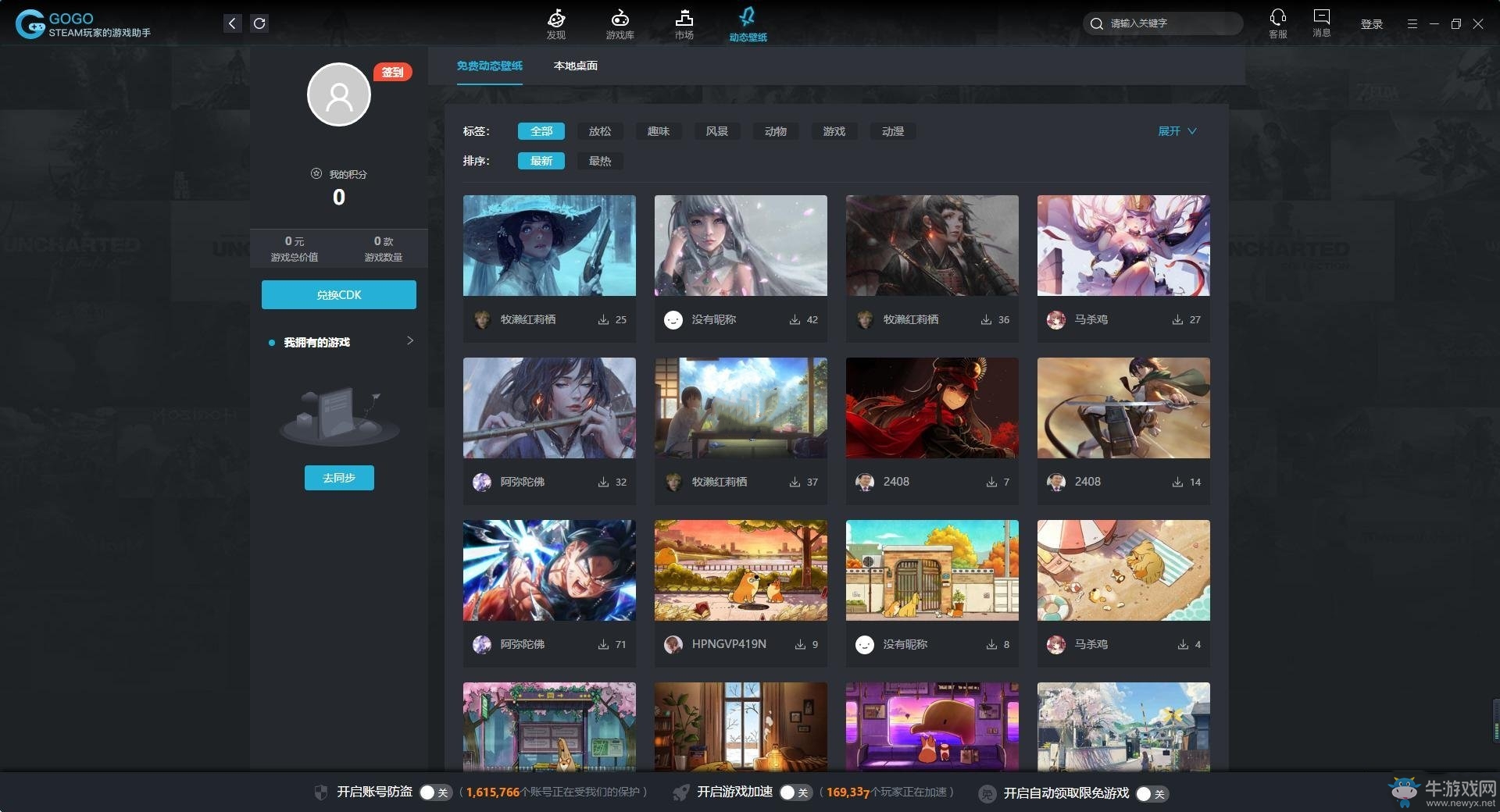Image resolution: width=1500 pixels, height=812 pixels.
Task: Select the 游戏 tag filter
Action: (834, 131)
